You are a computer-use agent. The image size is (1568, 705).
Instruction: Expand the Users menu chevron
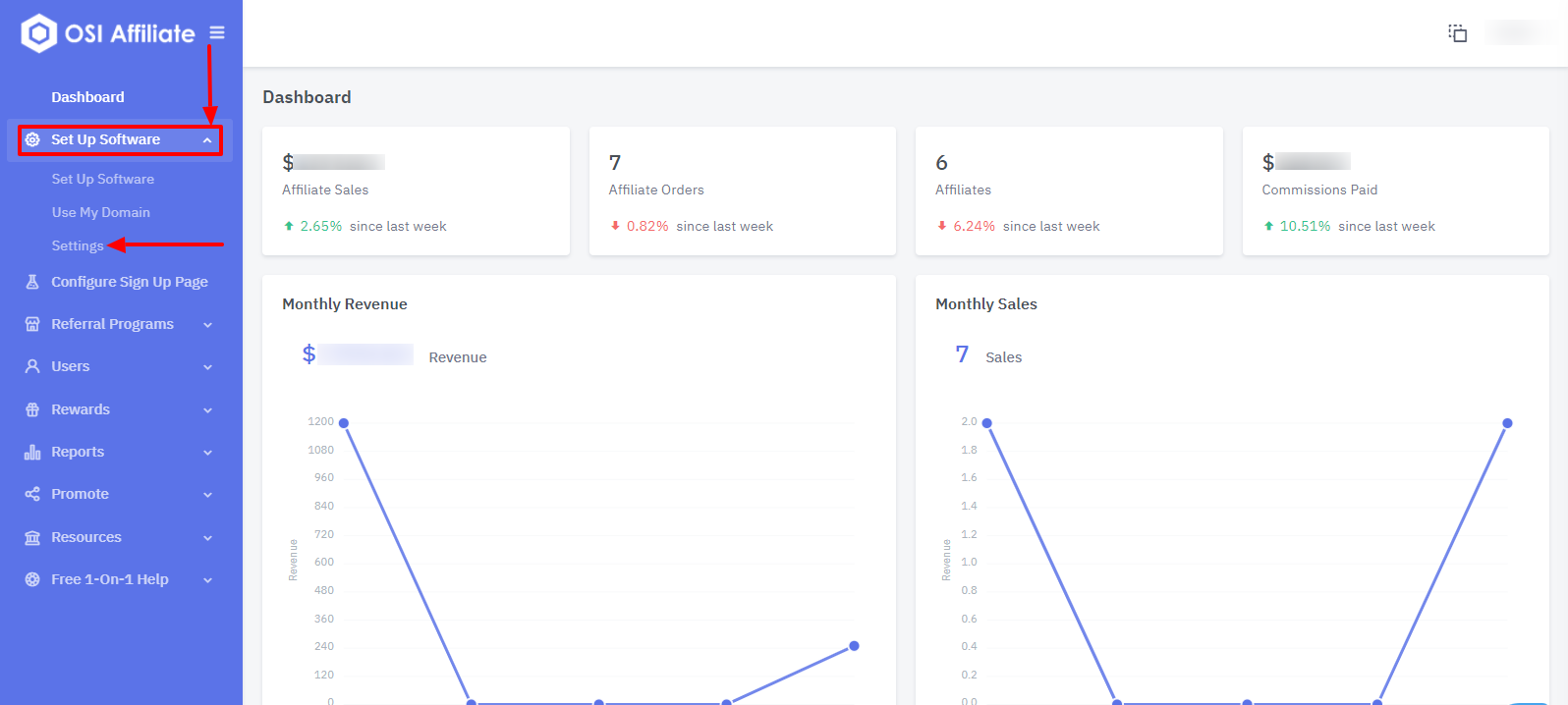pyautogui.click(x=207, y=367)
